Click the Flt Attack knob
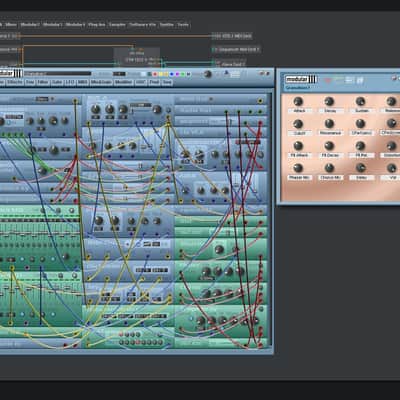The width and height of the screenshot is (400, 400). (x=298, y=146)
